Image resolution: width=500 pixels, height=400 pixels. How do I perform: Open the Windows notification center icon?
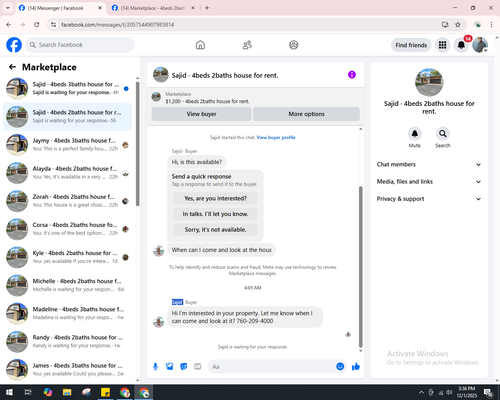(x=489, y=392)
